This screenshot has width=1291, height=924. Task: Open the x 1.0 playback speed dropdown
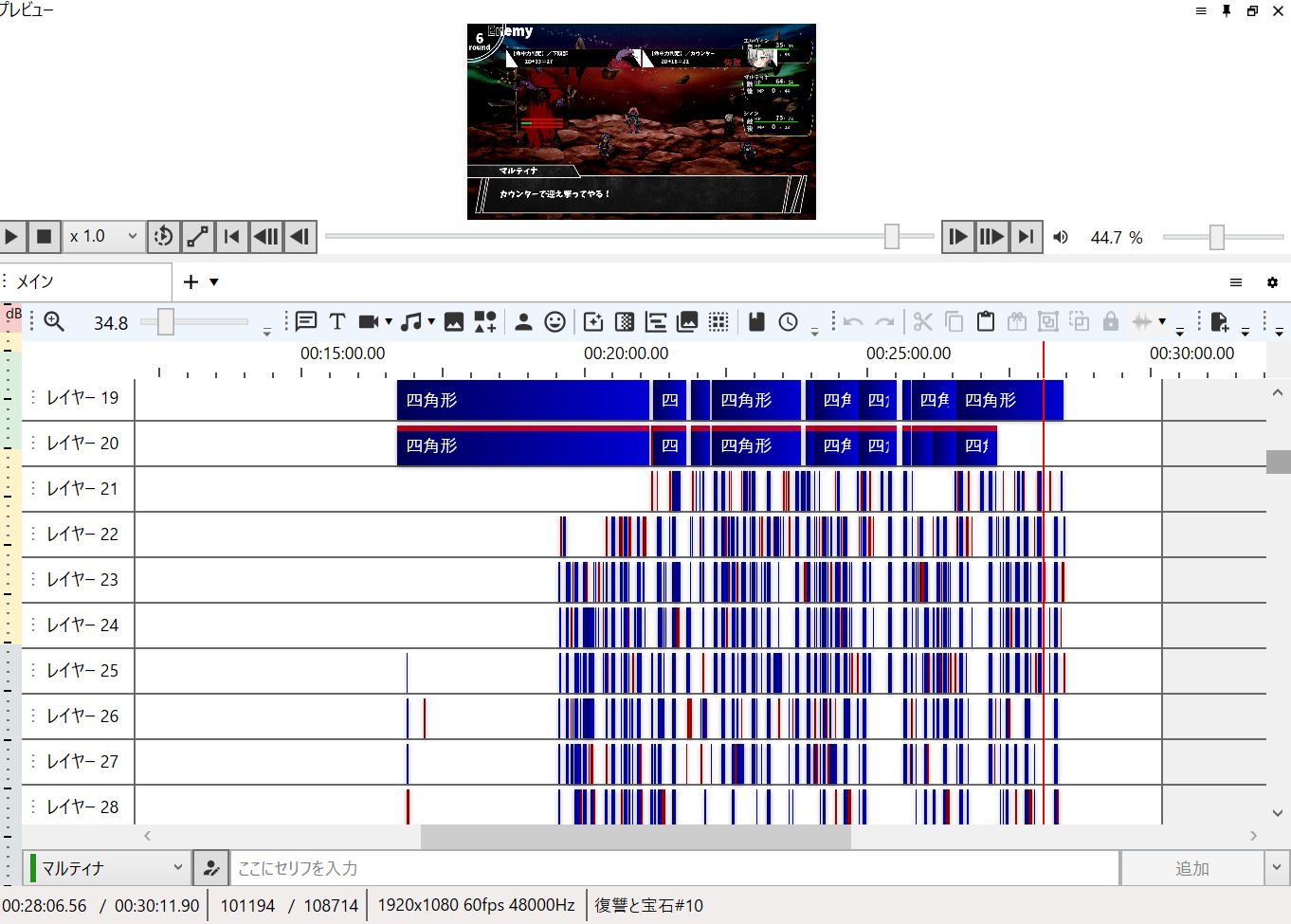coord(103,236)
